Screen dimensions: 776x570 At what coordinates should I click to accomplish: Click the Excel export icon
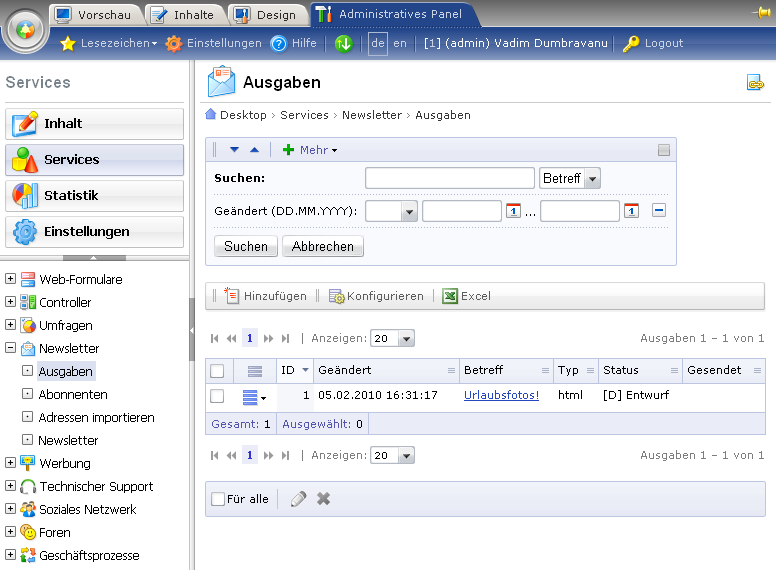(x=450, y=296)
